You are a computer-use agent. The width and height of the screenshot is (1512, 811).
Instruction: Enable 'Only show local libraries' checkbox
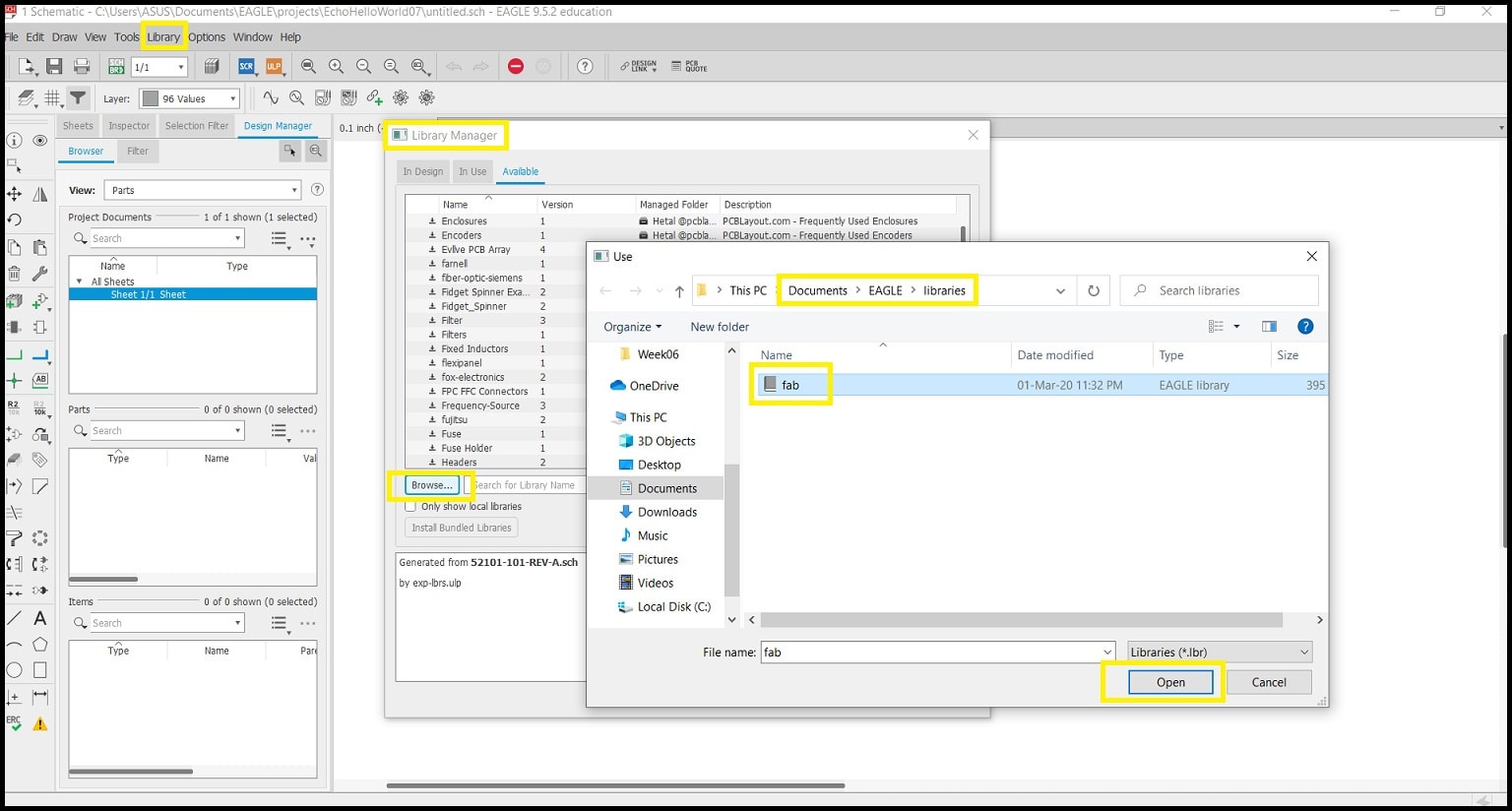point(410,507)
